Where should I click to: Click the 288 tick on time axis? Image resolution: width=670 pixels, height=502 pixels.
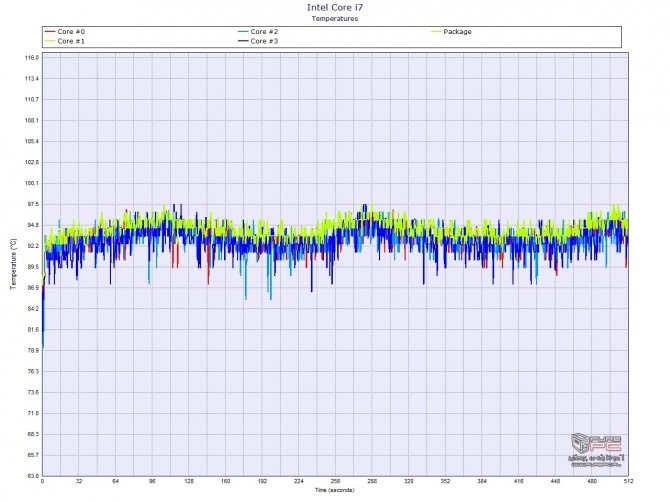point(372,481)
